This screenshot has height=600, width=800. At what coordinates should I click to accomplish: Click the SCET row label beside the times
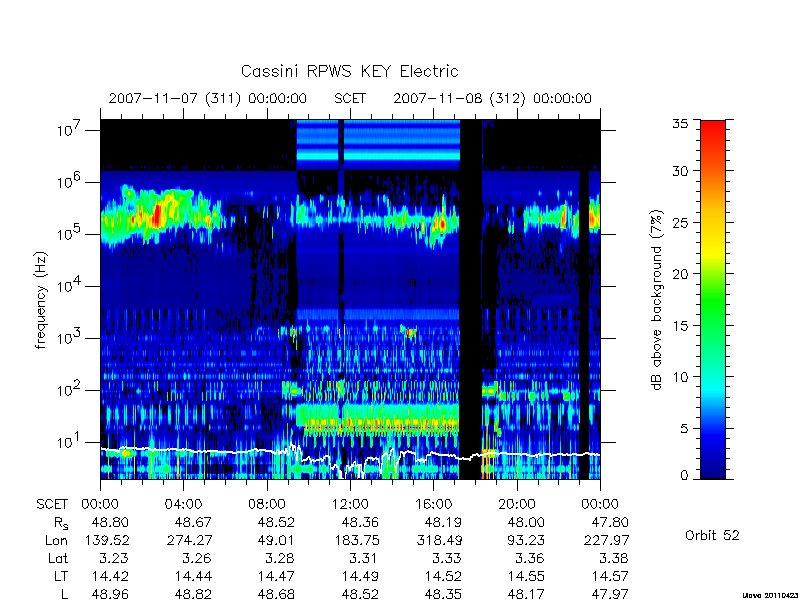click(52, 505)
